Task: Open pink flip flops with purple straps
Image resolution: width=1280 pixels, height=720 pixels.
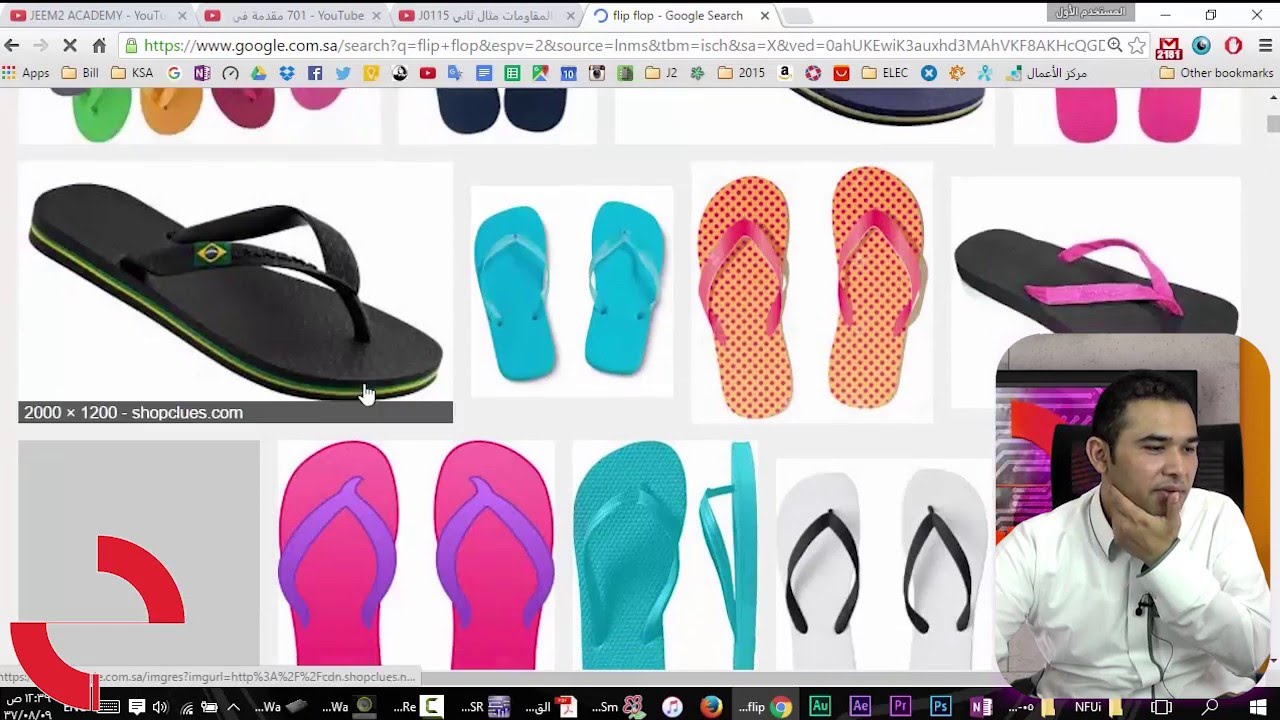Action: (x=416, y=555)
